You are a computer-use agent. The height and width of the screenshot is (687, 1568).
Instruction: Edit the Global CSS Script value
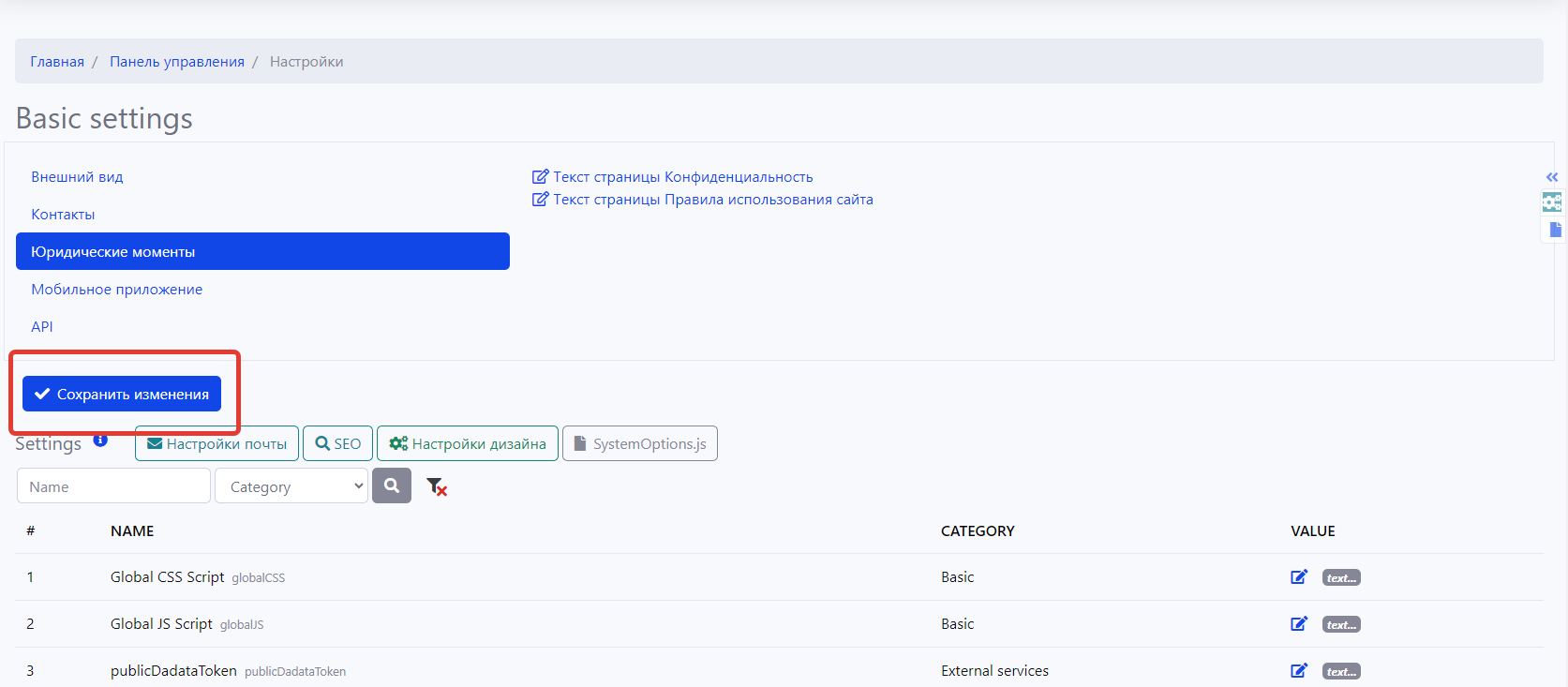[x=1298, y=577]
